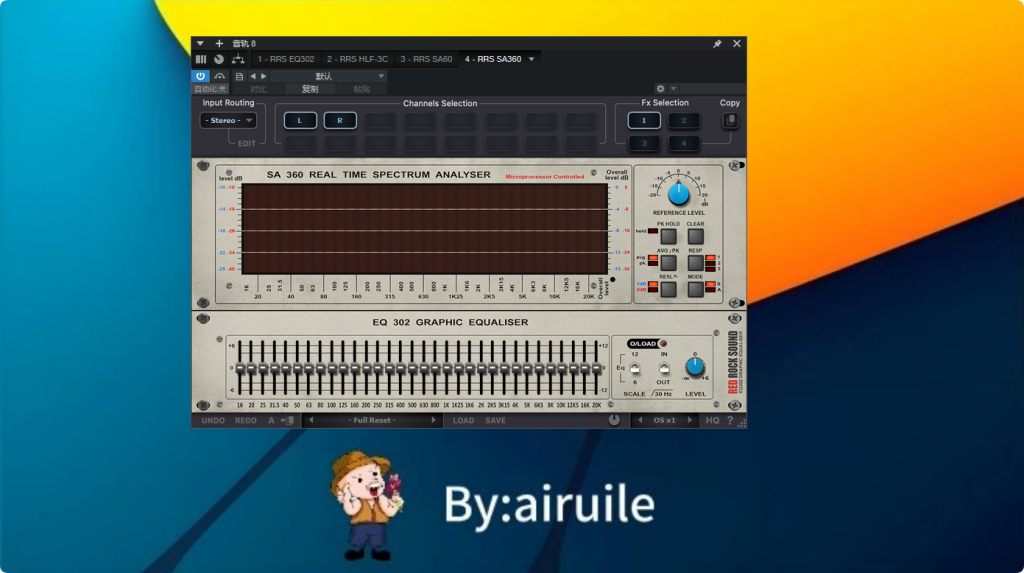Select Fx slot 3
This screenshot has height=573, width=1024.
click(x=643, y=143)
